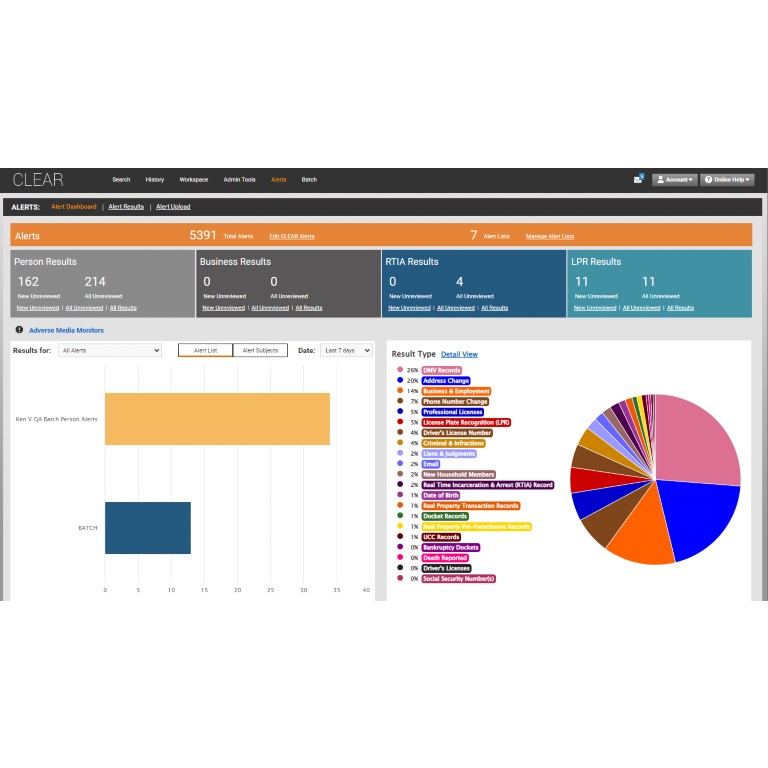The height and width of the screenshot is (768, 768).
Task: Click the DMV Records legend color dot
Action: tap(400, 370)
